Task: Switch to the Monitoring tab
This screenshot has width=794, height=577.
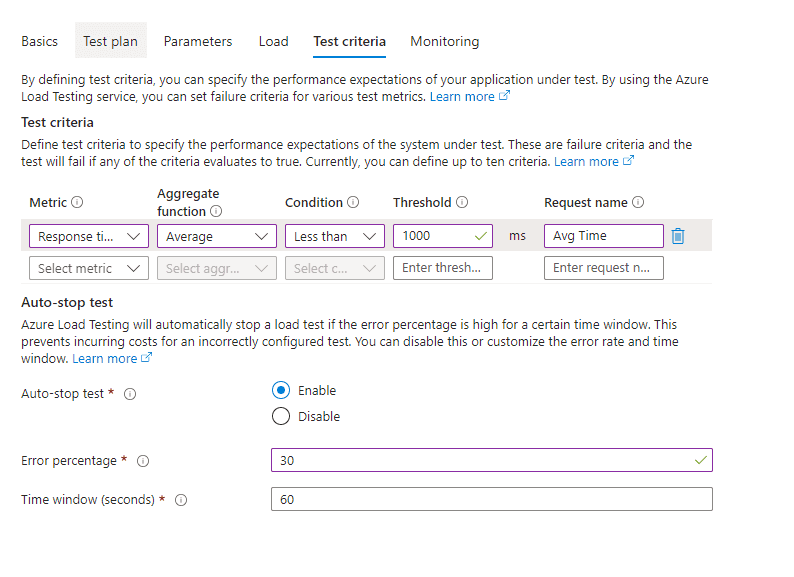Action: (445, 42)
